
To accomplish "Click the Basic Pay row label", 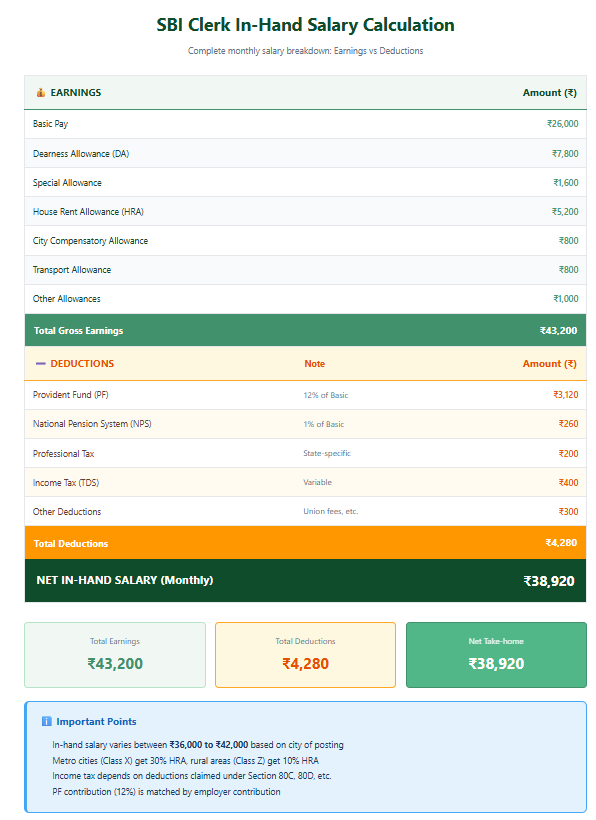I will [50, 124].
